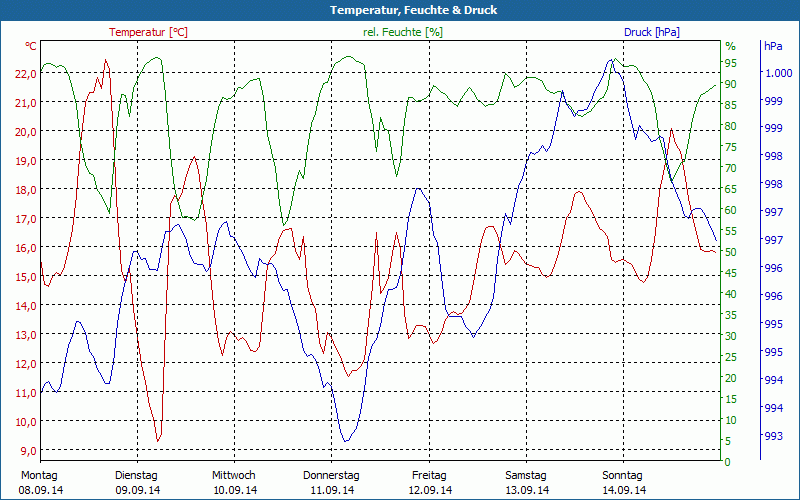Click the 21,0 temperature axis value
Viewport: 800px width, 500px height.
coord(26,103)
